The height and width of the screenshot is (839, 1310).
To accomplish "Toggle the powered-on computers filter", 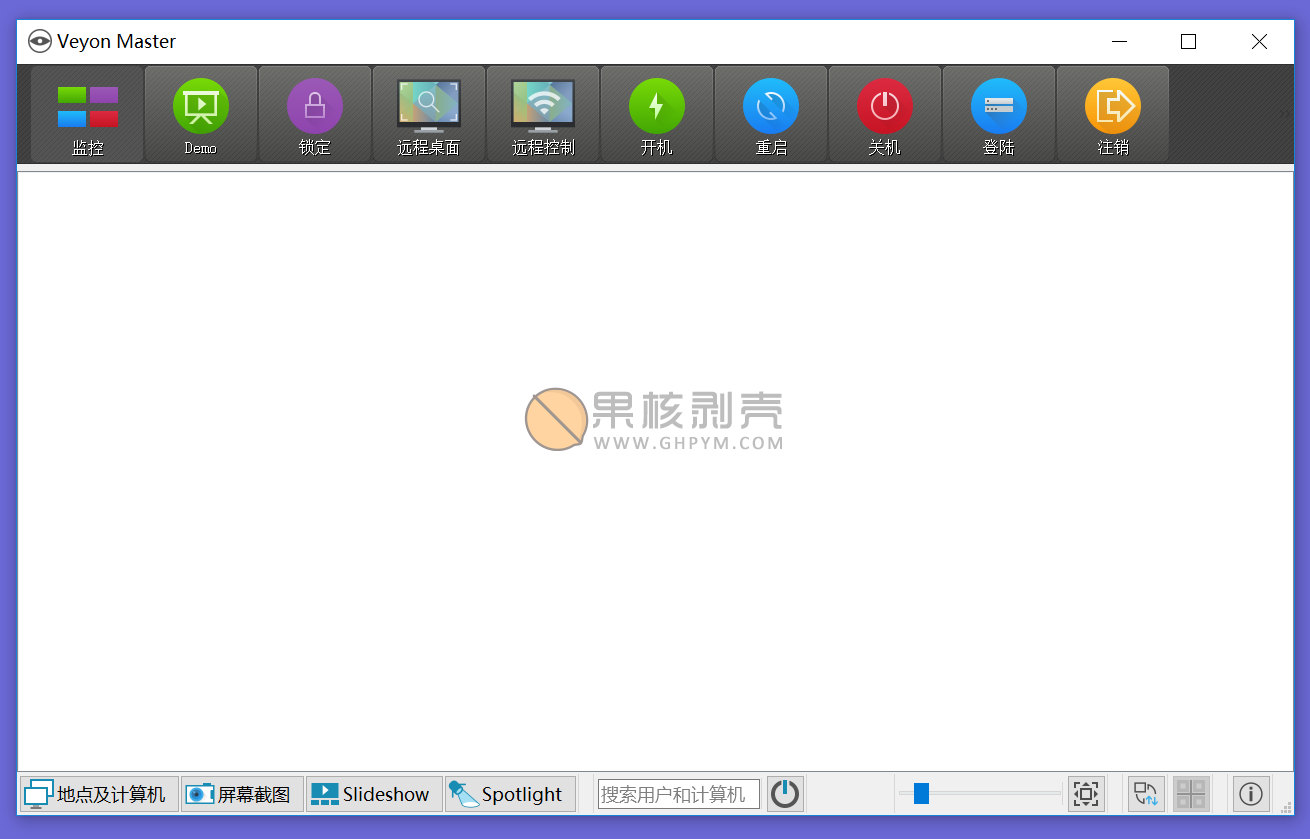I will pyautogui.click(x=785, y=794).
